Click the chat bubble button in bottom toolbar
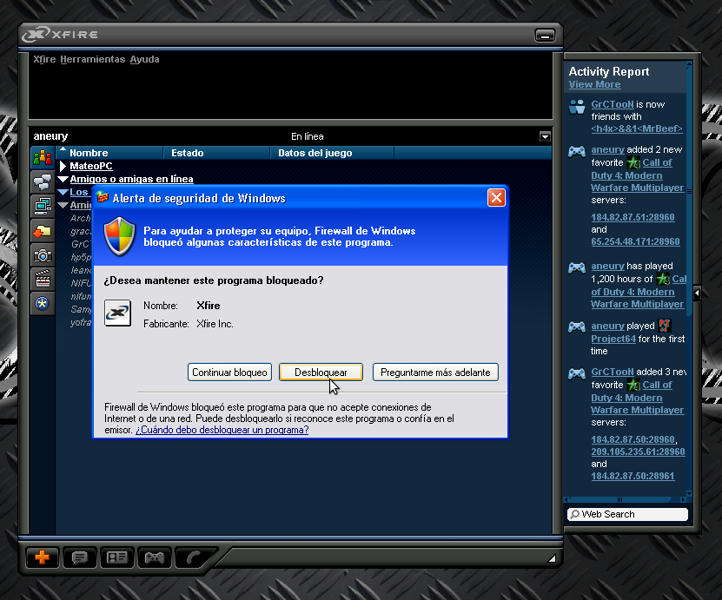Image resolution: width=722 pixels, height=600 pixels. click(x=80, y=558)
